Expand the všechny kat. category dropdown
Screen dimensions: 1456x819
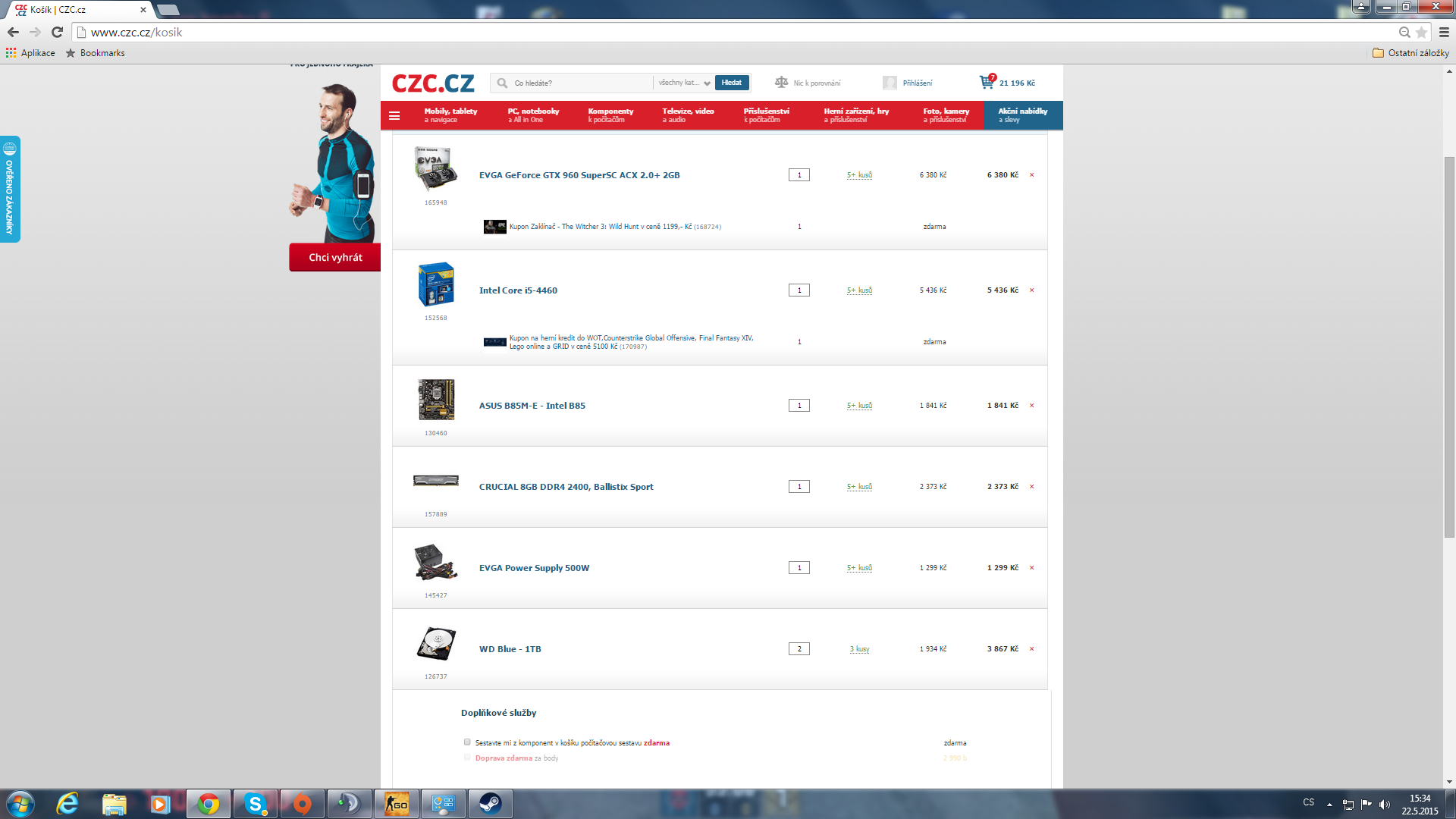[x=684, y=83]
